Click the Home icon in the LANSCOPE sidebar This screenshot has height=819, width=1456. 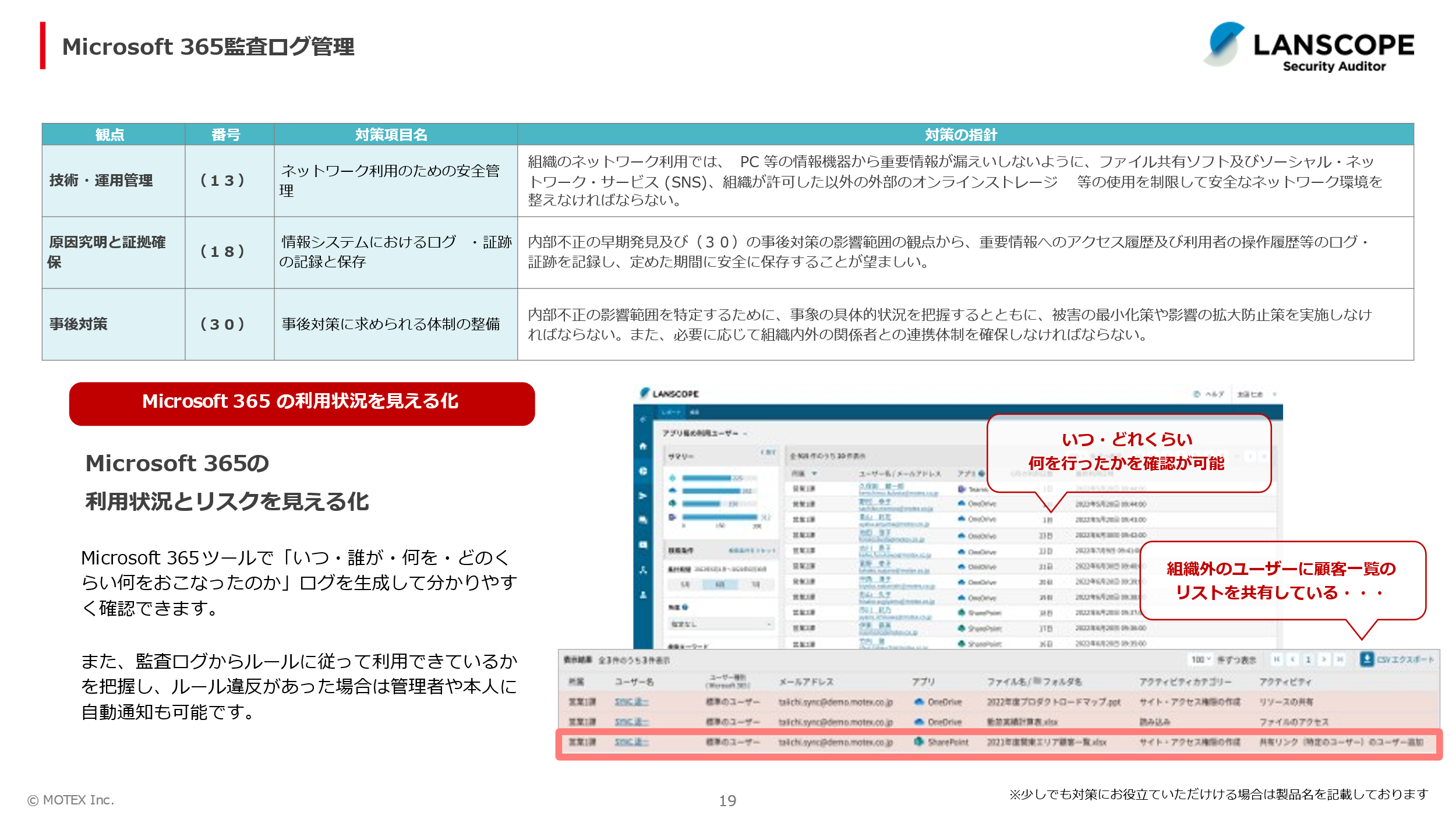(643, 446)
